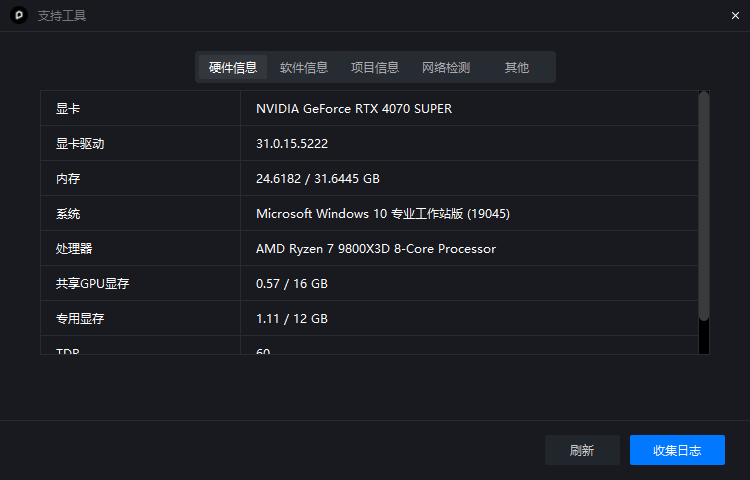Click the 收集日志 button
This screenshot has height=480, width=750.
677,450
